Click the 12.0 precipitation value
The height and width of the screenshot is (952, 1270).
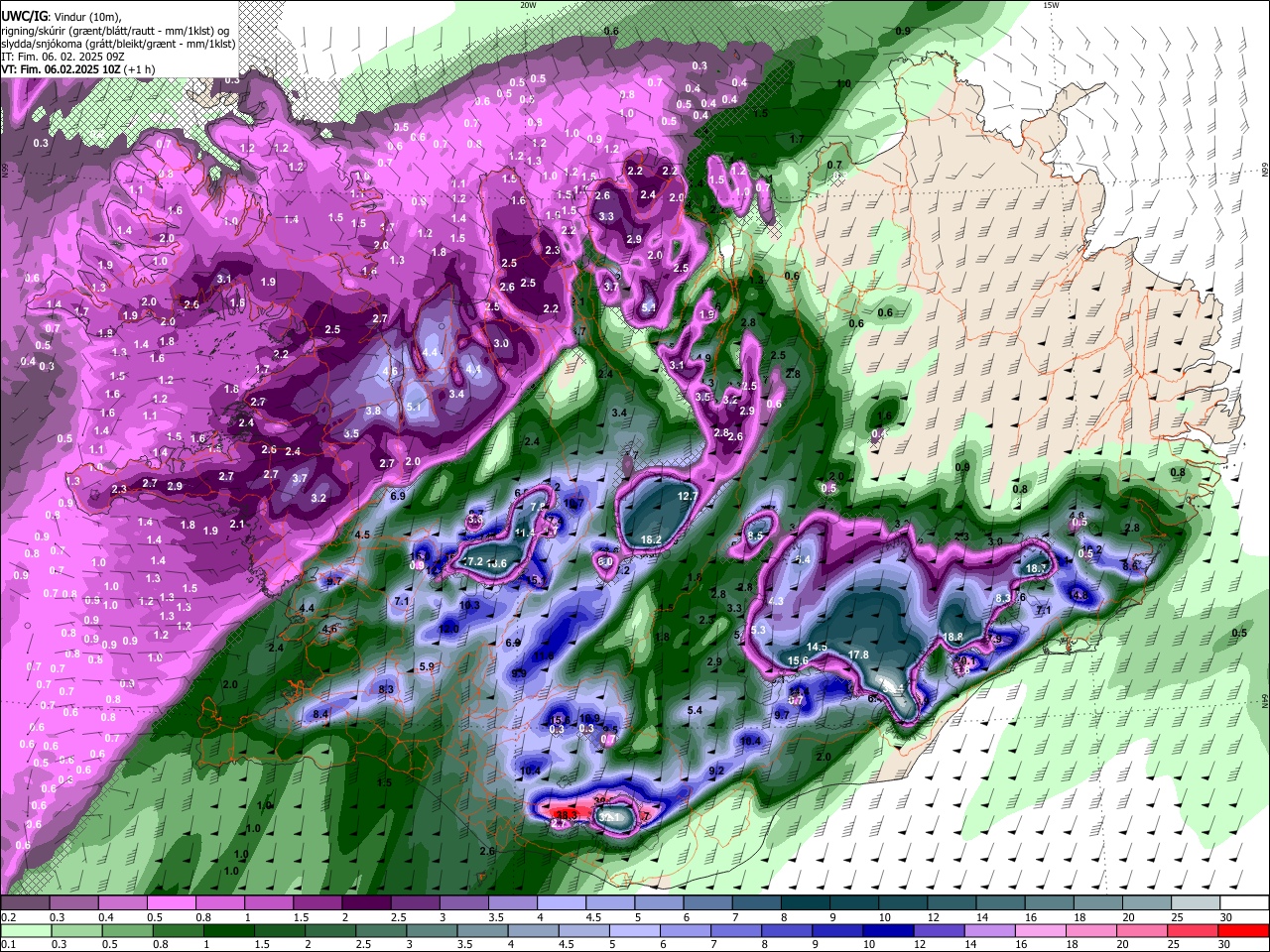click(x=449, y=629)
